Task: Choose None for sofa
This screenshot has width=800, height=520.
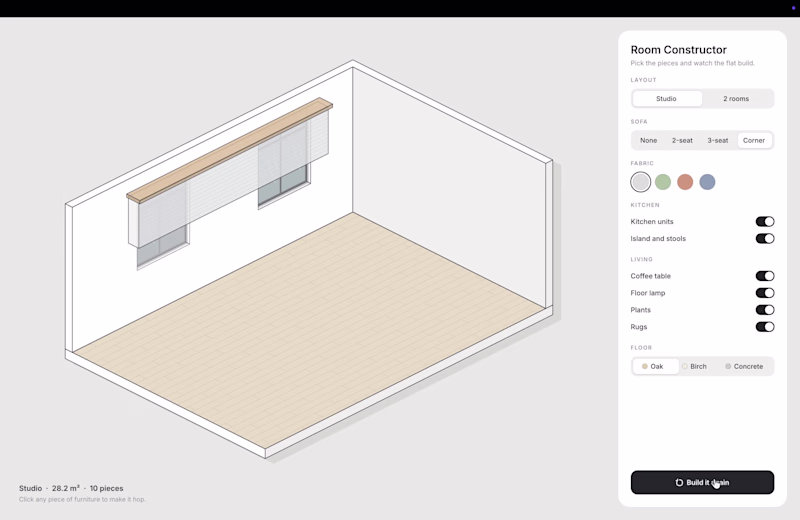Action: click(x=648, y=140)
